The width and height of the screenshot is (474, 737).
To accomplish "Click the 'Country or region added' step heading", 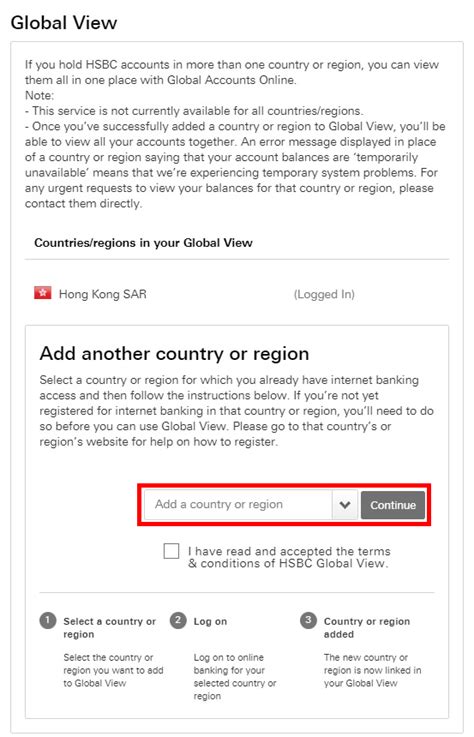I will click(x=367, y=627).
